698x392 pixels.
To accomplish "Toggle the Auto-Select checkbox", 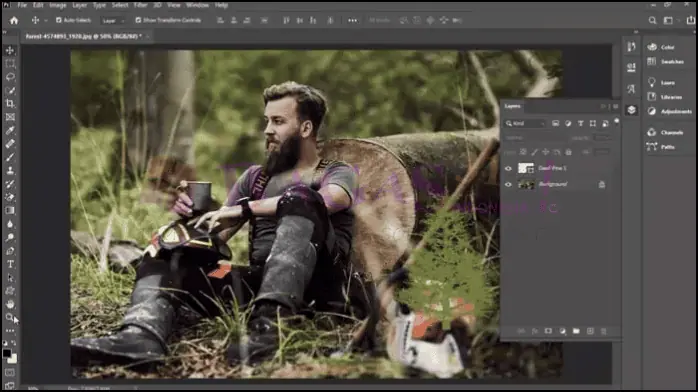I will 58,20.
